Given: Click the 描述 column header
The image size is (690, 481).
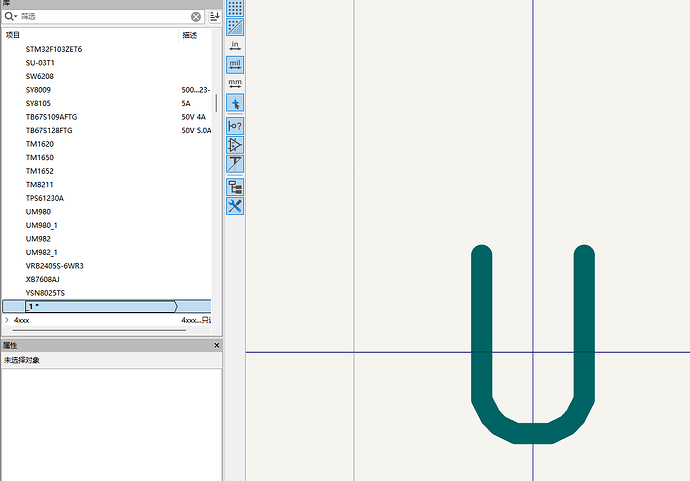Looking at the screenshot, I should (190, 35).
